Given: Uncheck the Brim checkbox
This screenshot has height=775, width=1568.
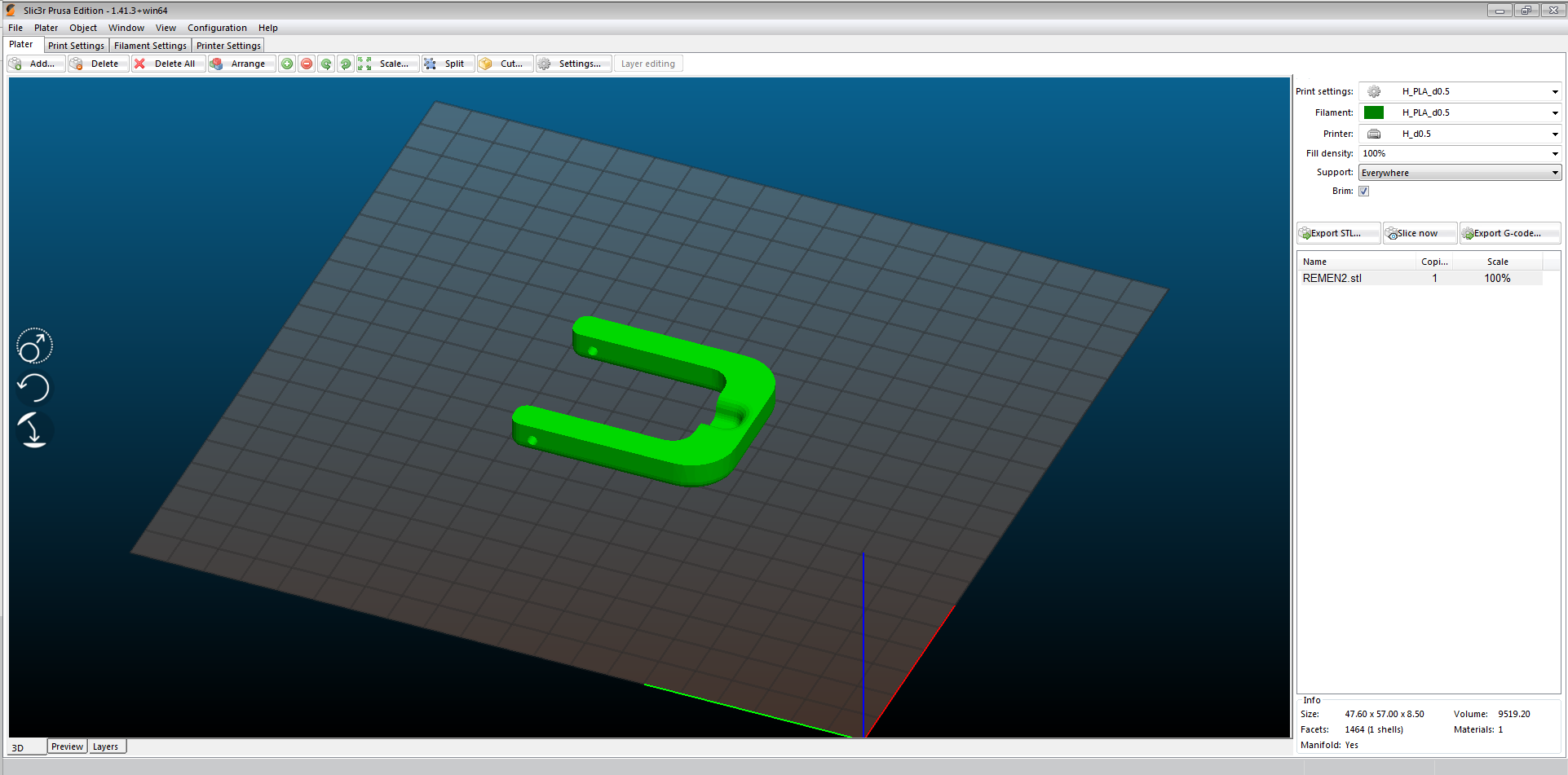Looking at the screenshot, I should [x=1363, y=191].
